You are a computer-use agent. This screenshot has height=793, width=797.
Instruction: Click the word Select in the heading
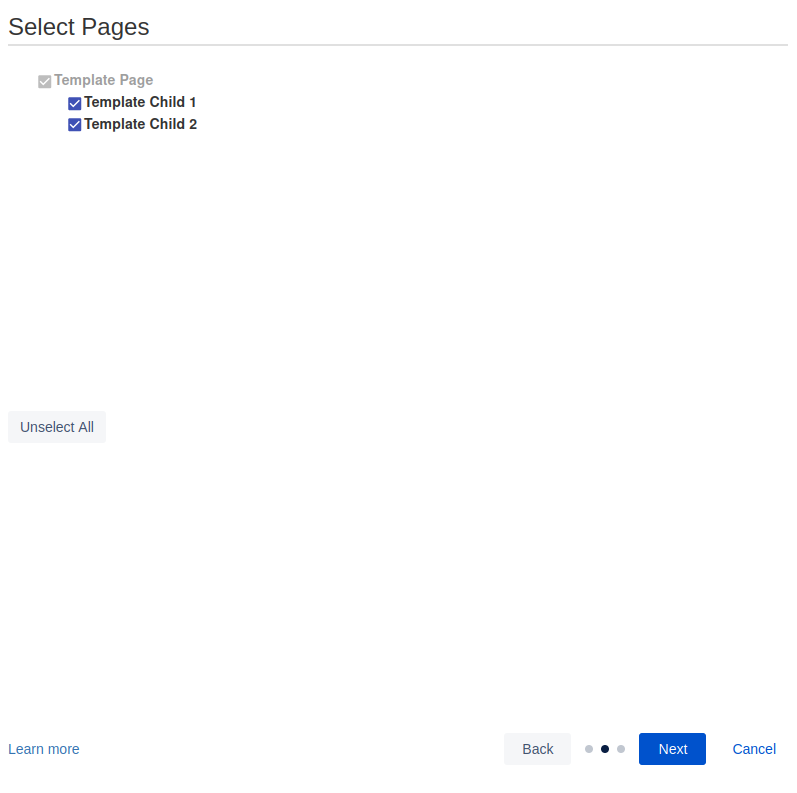coord(41,27)
